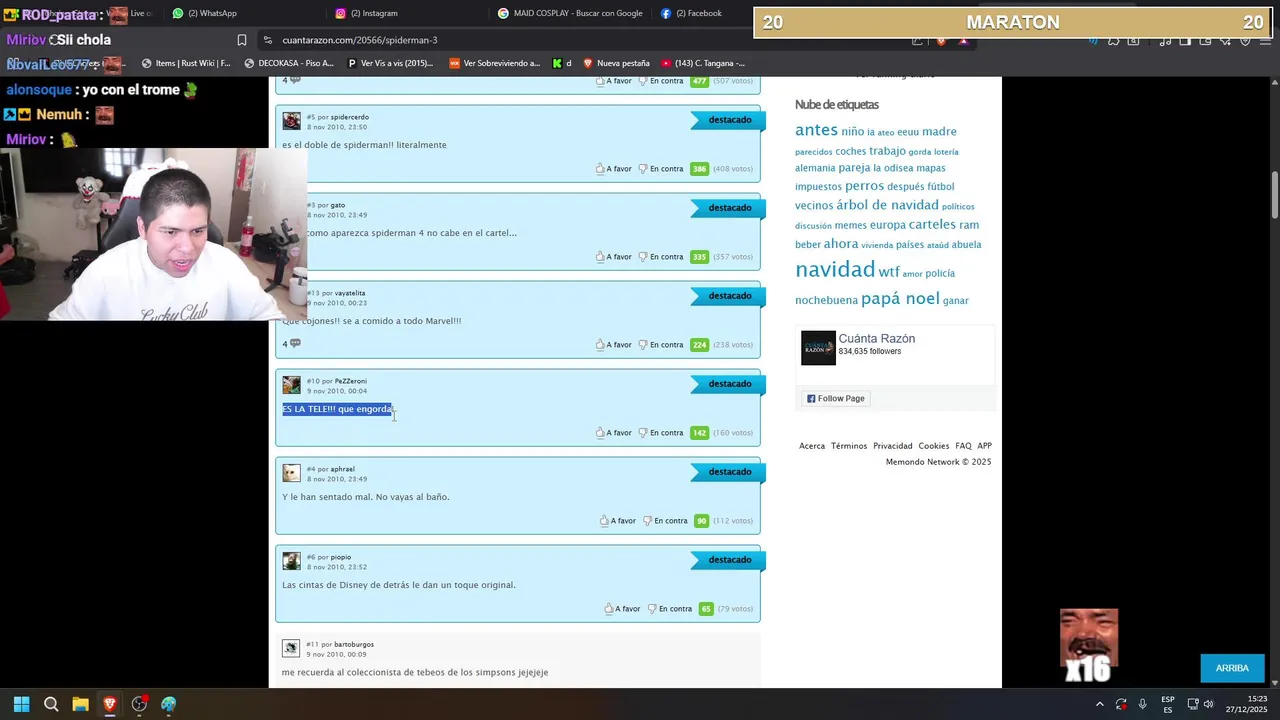Click Brave browser taskbar icon

[110, 704]
